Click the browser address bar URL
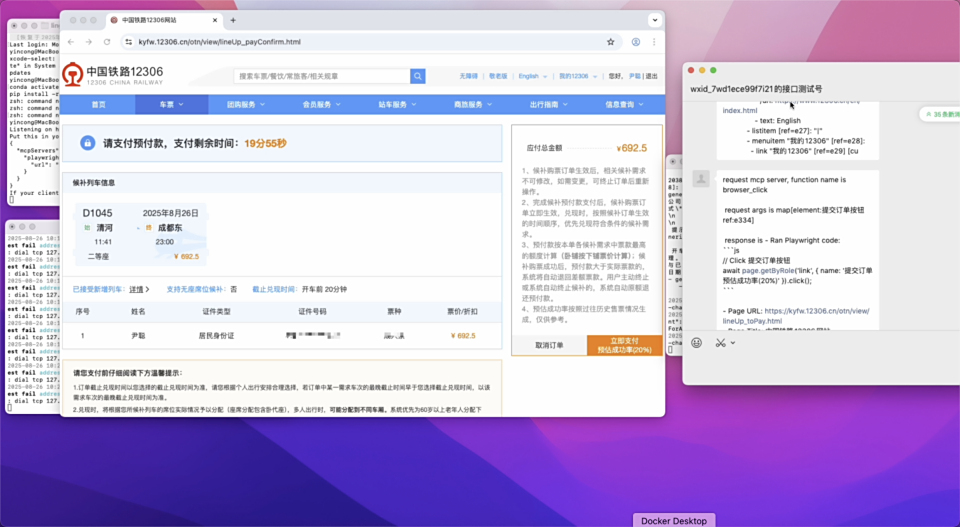Screen dimensions: 960x527 click(219, 42)
